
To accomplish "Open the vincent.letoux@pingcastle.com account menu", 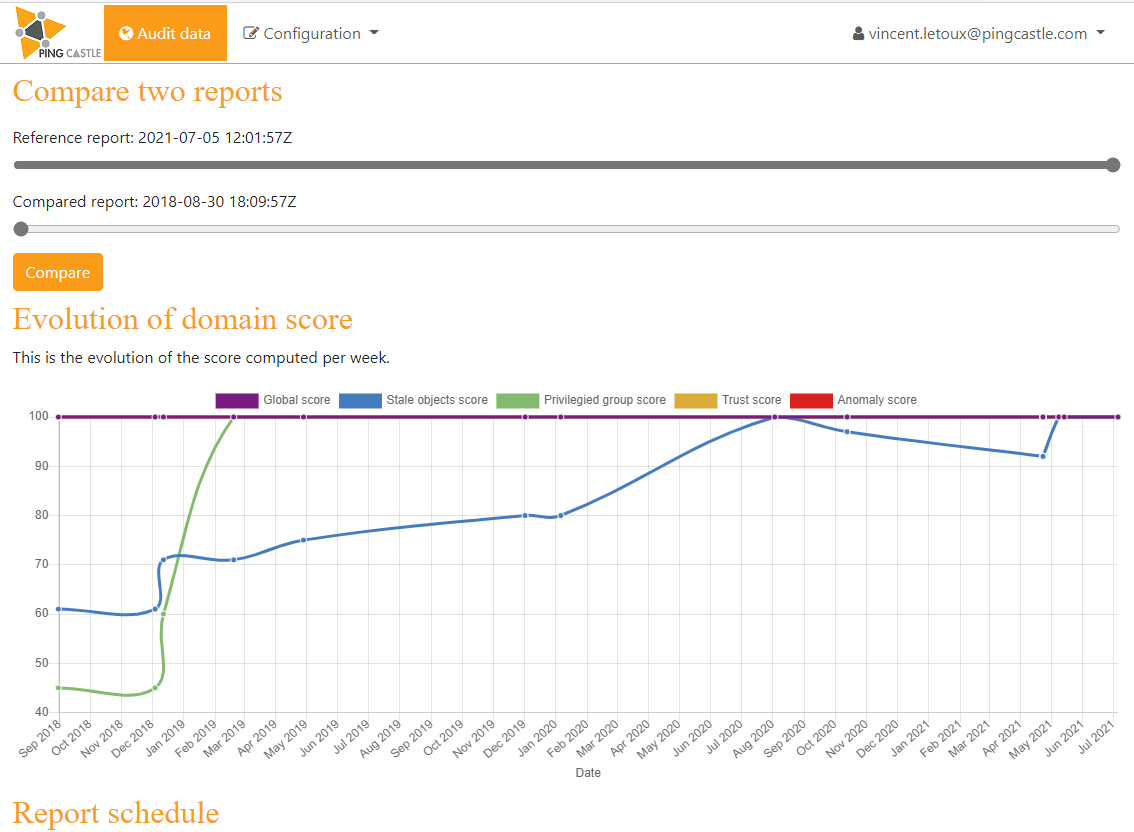I will (x=977, y=33).
